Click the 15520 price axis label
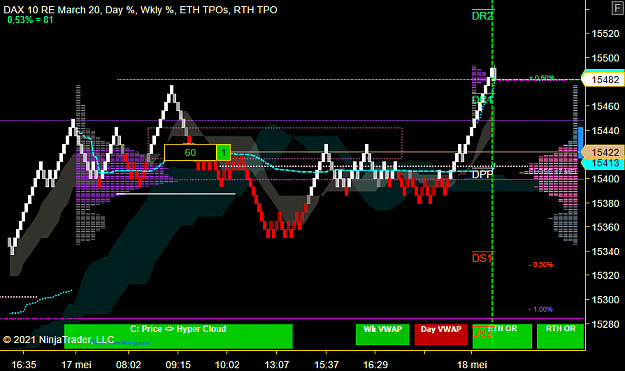625x371 pixels. 605,33
